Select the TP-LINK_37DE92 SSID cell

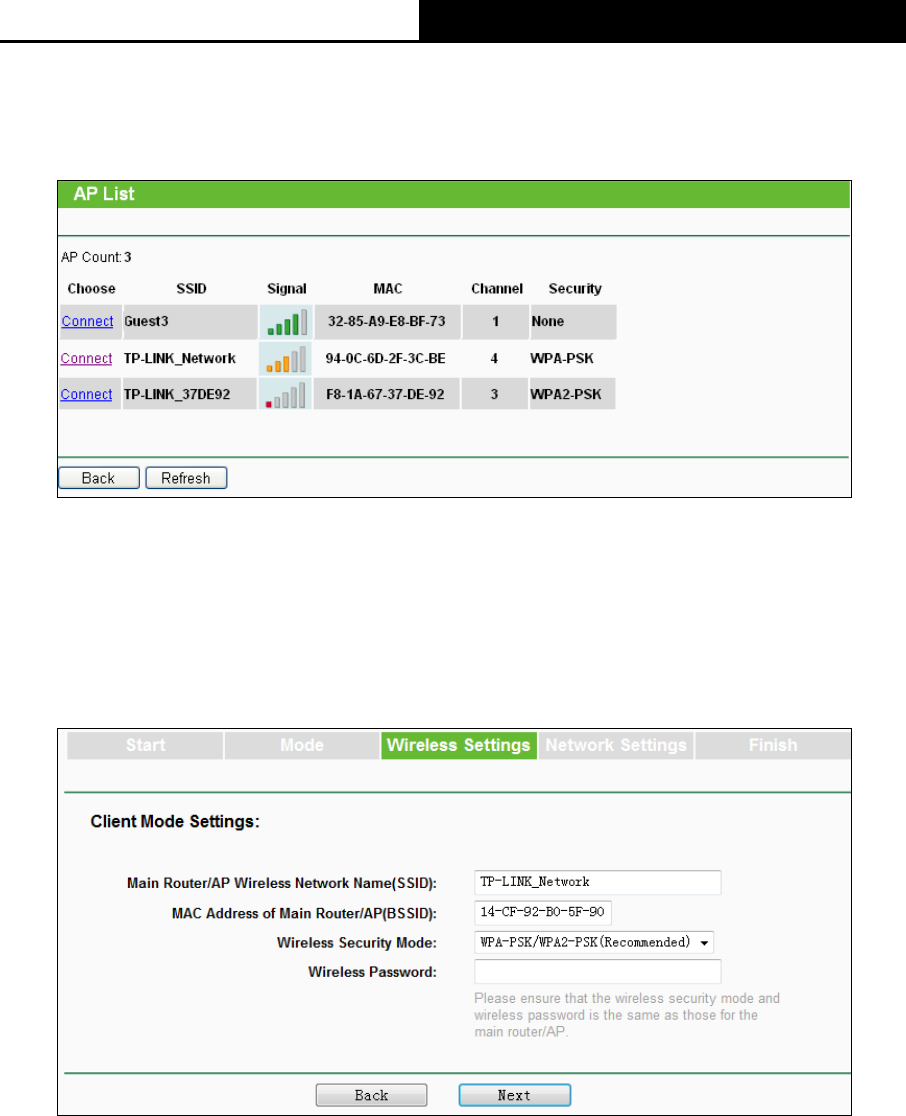click(x=189, y=394)
